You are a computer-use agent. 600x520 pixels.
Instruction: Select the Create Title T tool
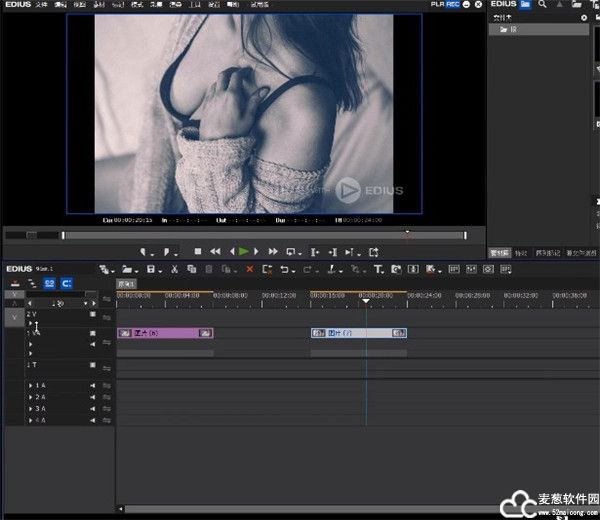click(x=379, y=270)
